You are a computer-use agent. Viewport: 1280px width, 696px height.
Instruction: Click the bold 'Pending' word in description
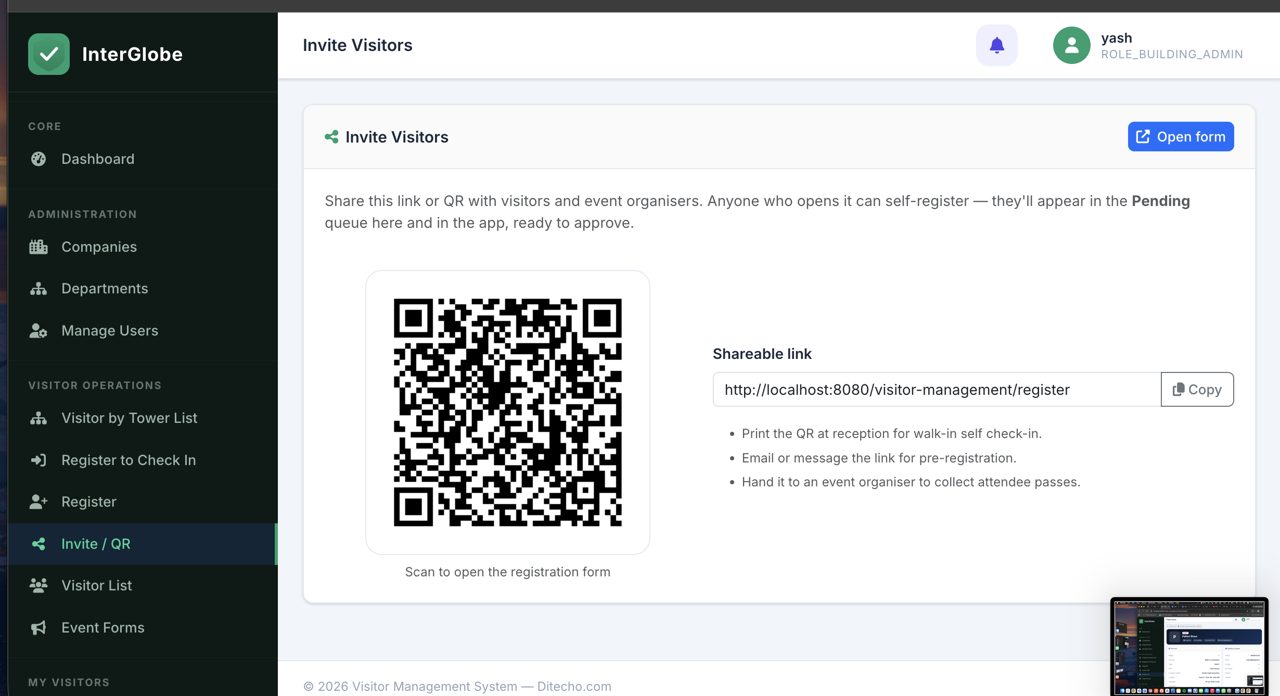point(1161,201)
